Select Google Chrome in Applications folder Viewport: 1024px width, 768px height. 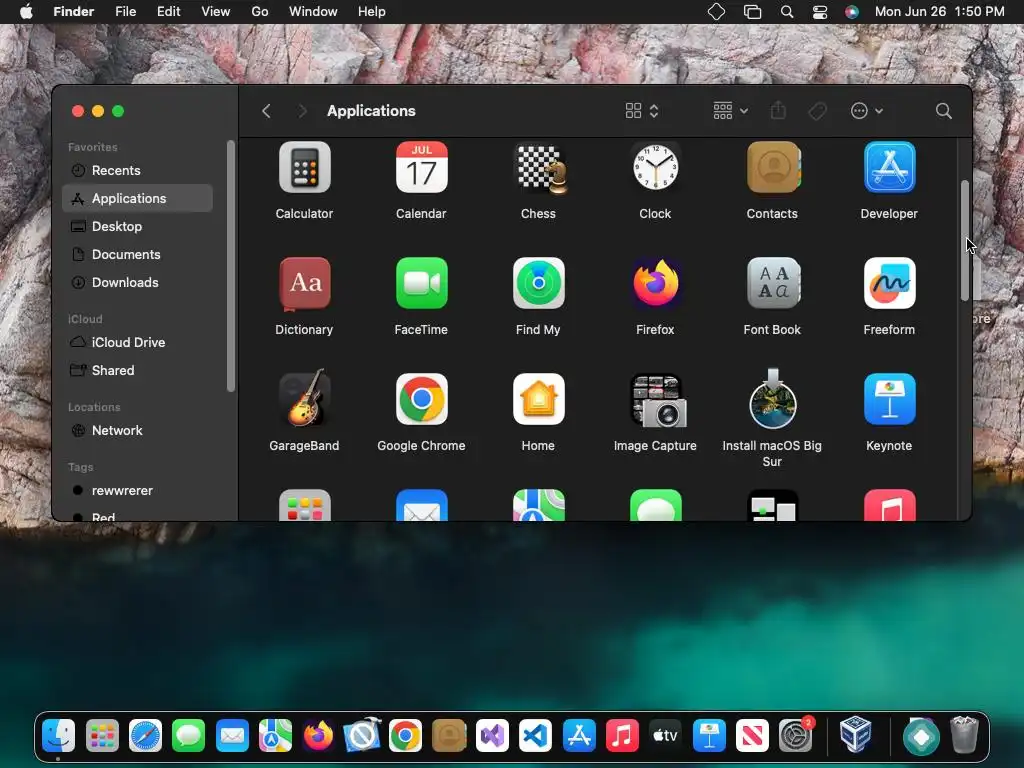click(x=421, y=399)
